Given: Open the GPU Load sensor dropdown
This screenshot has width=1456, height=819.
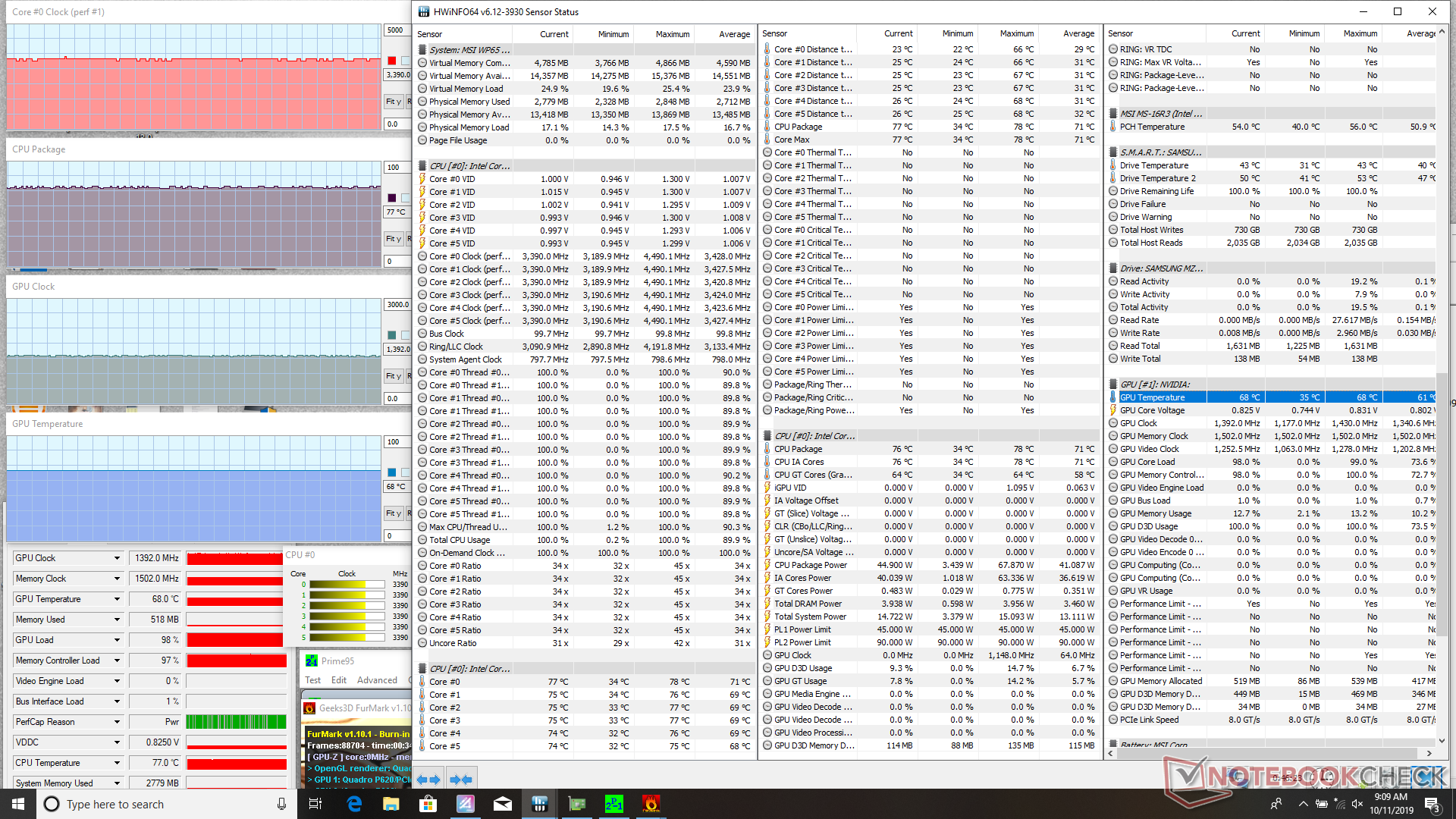Looking at the screenshot, I should 117,640.
